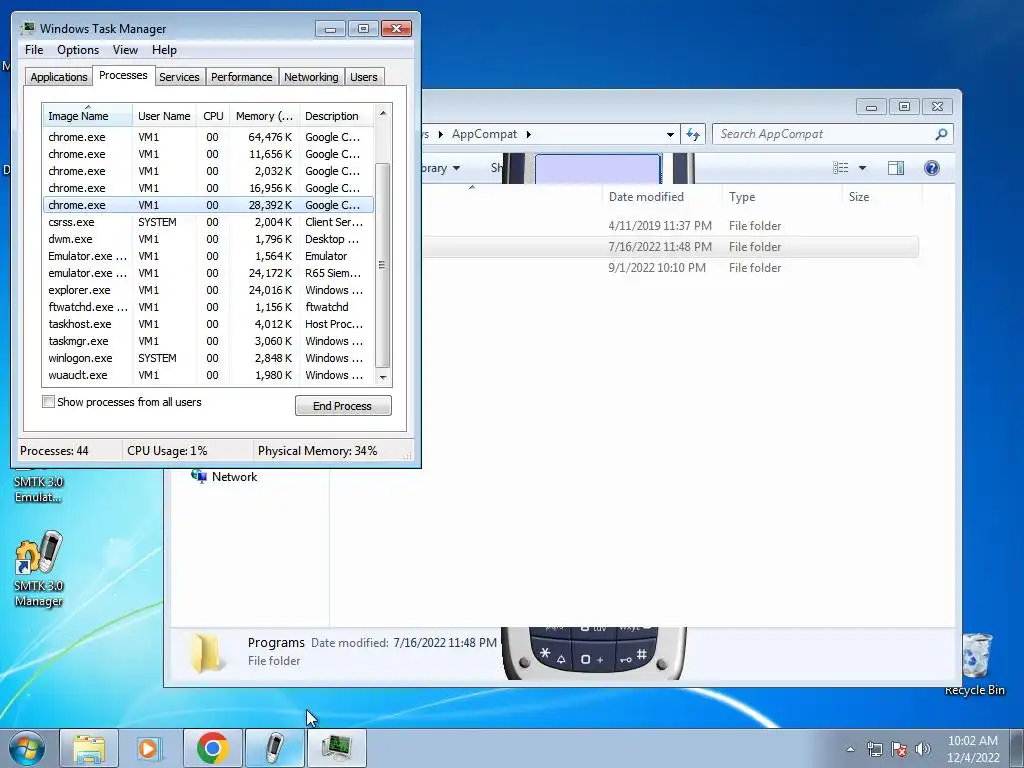Viewport: 1024px width, 768px height.
Task: Open the View menu in Task Manager
Action: click(125, 50)
